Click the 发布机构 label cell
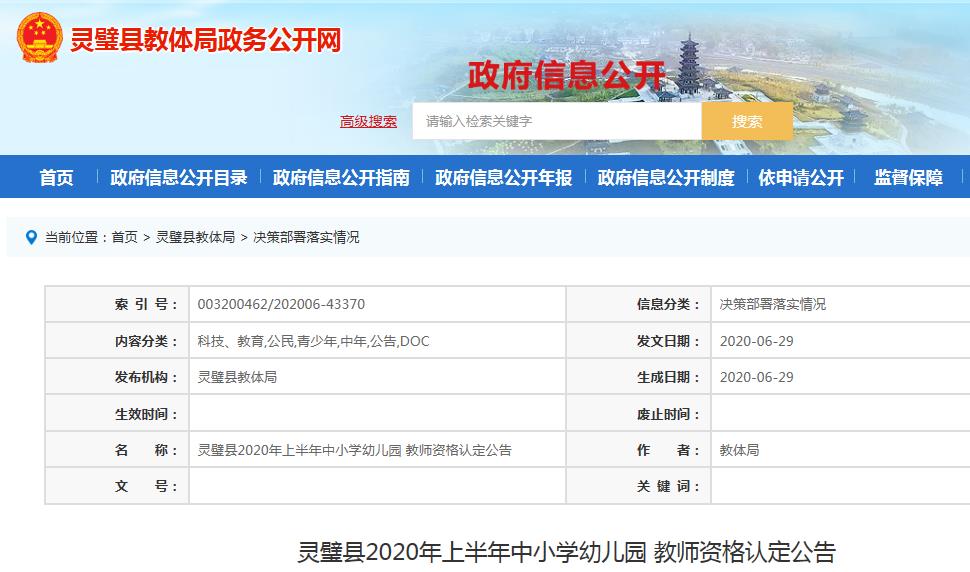 [117, 377]
